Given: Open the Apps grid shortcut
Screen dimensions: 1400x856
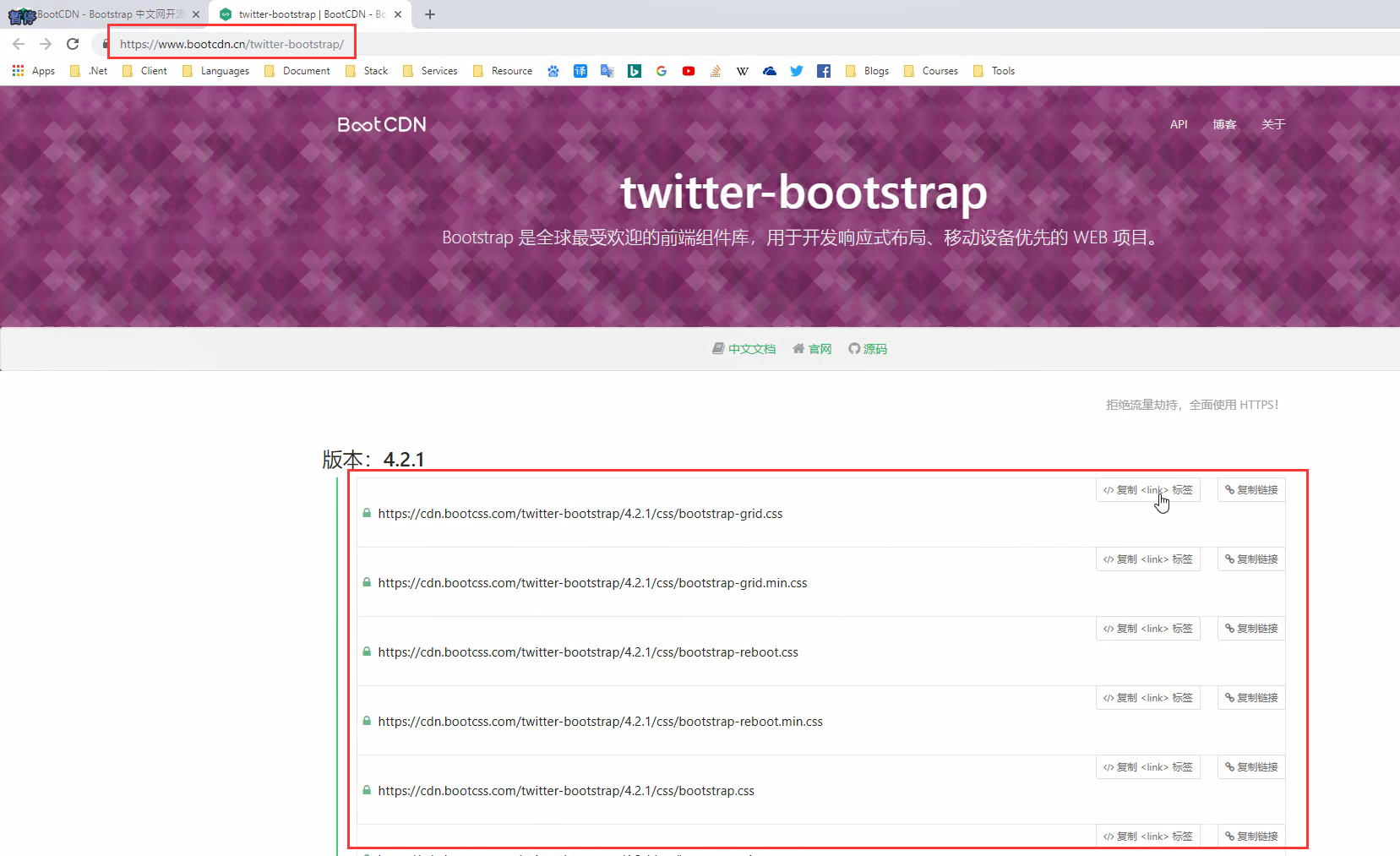Looking at the screenshot, I should 34,71.
